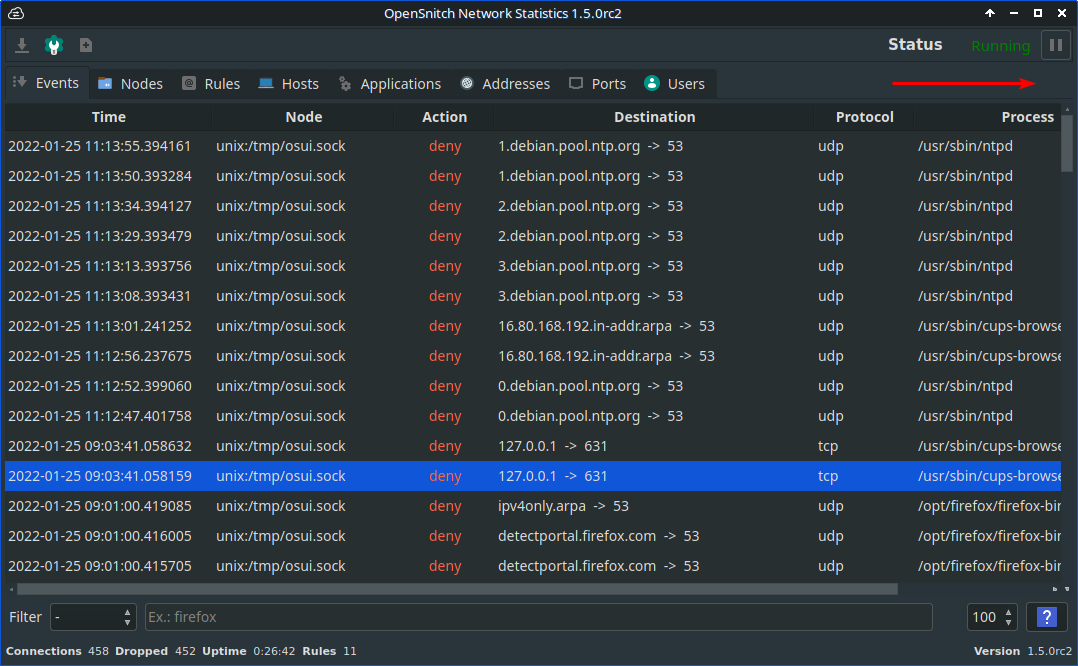
Task: Select the row at 11:13:29.393479
Action: [533, 236]
